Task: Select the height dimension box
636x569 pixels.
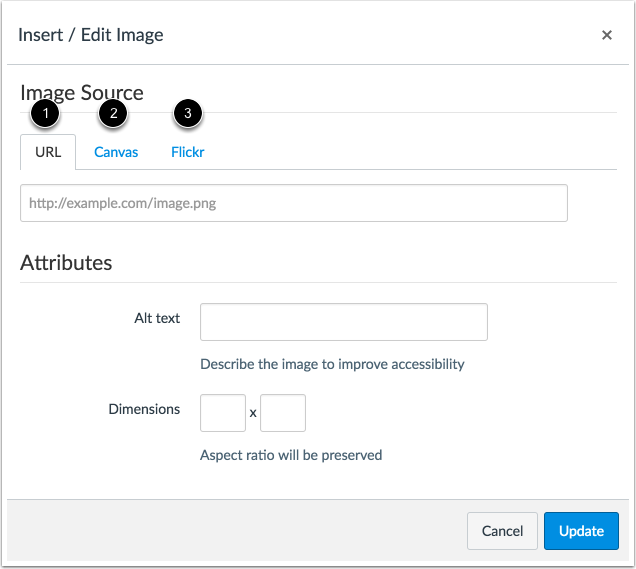Action: click(283, 413)
